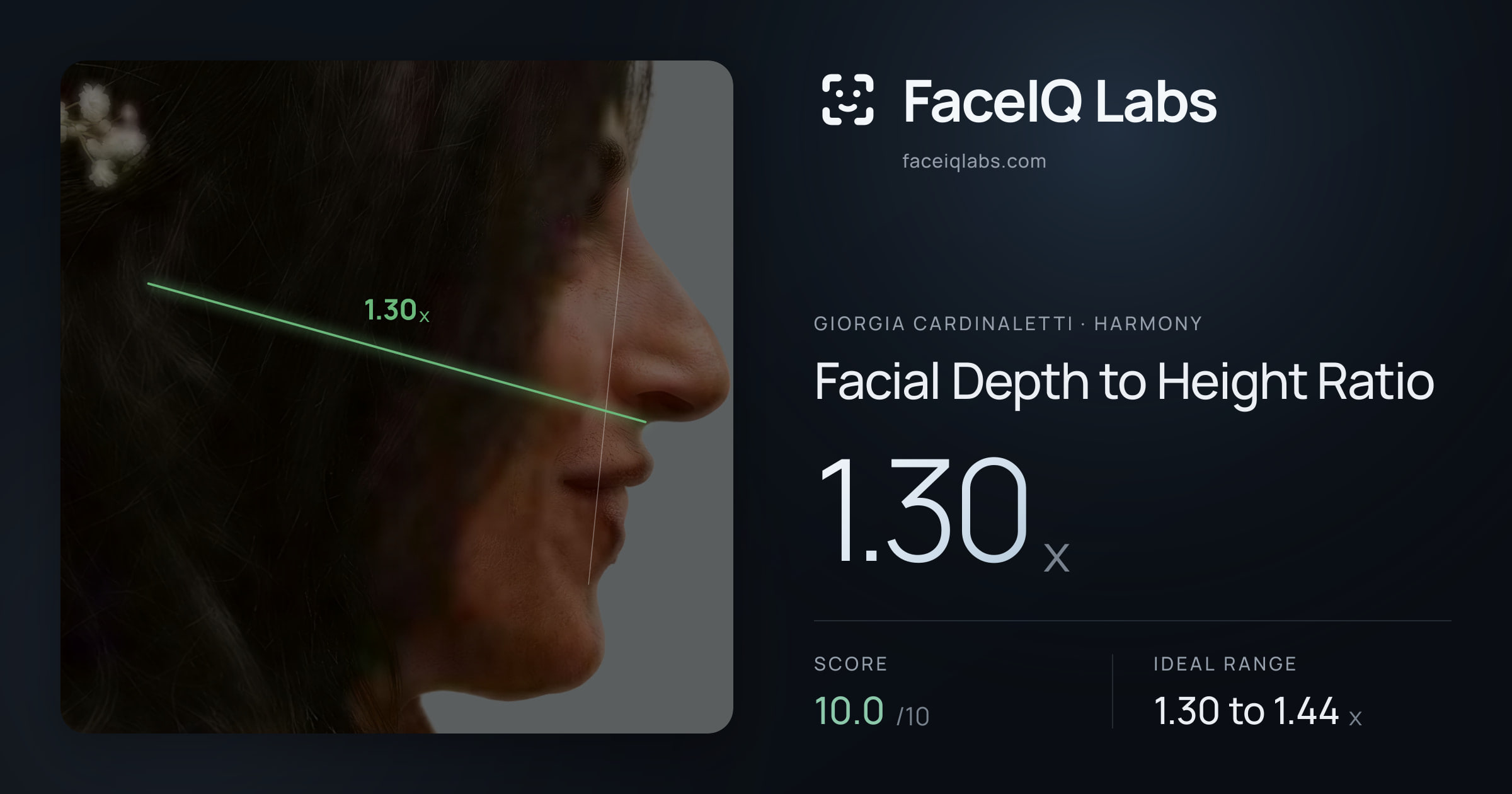Click the FaceIQ Labs face-scan logo icon
This screenshot has height=794, width=1512.
847,100
